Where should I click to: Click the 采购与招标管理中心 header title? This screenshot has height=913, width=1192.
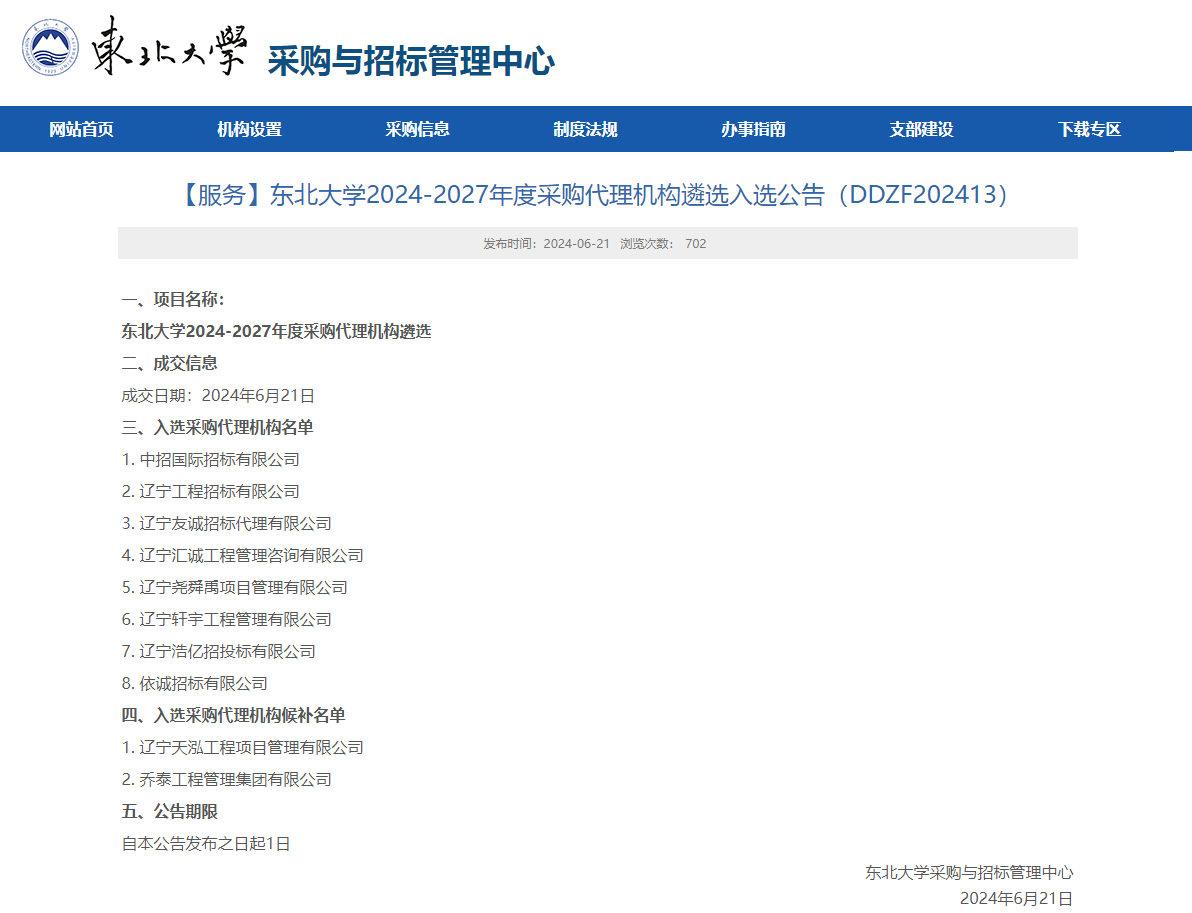click(411, 61)
